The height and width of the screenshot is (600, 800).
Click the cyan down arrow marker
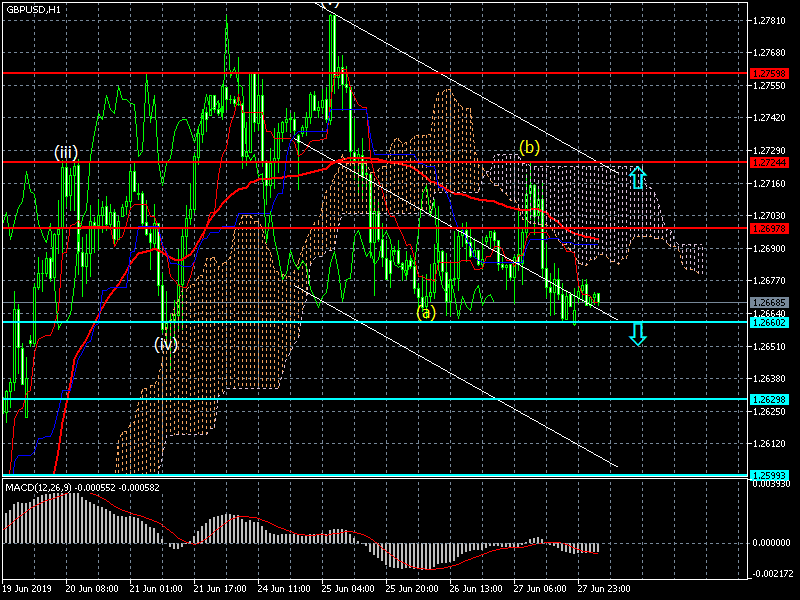pos(637,334)
